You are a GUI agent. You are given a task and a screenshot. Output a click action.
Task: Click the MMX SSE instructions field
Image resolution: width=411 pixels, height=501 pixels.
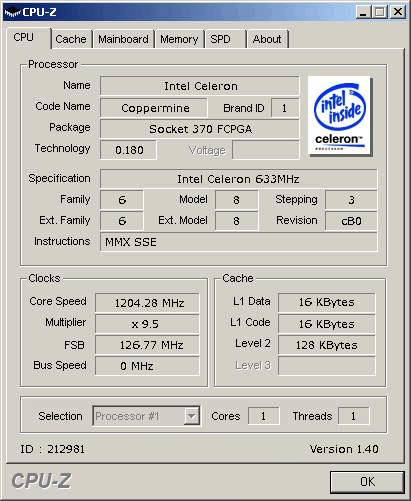point(239,242)
